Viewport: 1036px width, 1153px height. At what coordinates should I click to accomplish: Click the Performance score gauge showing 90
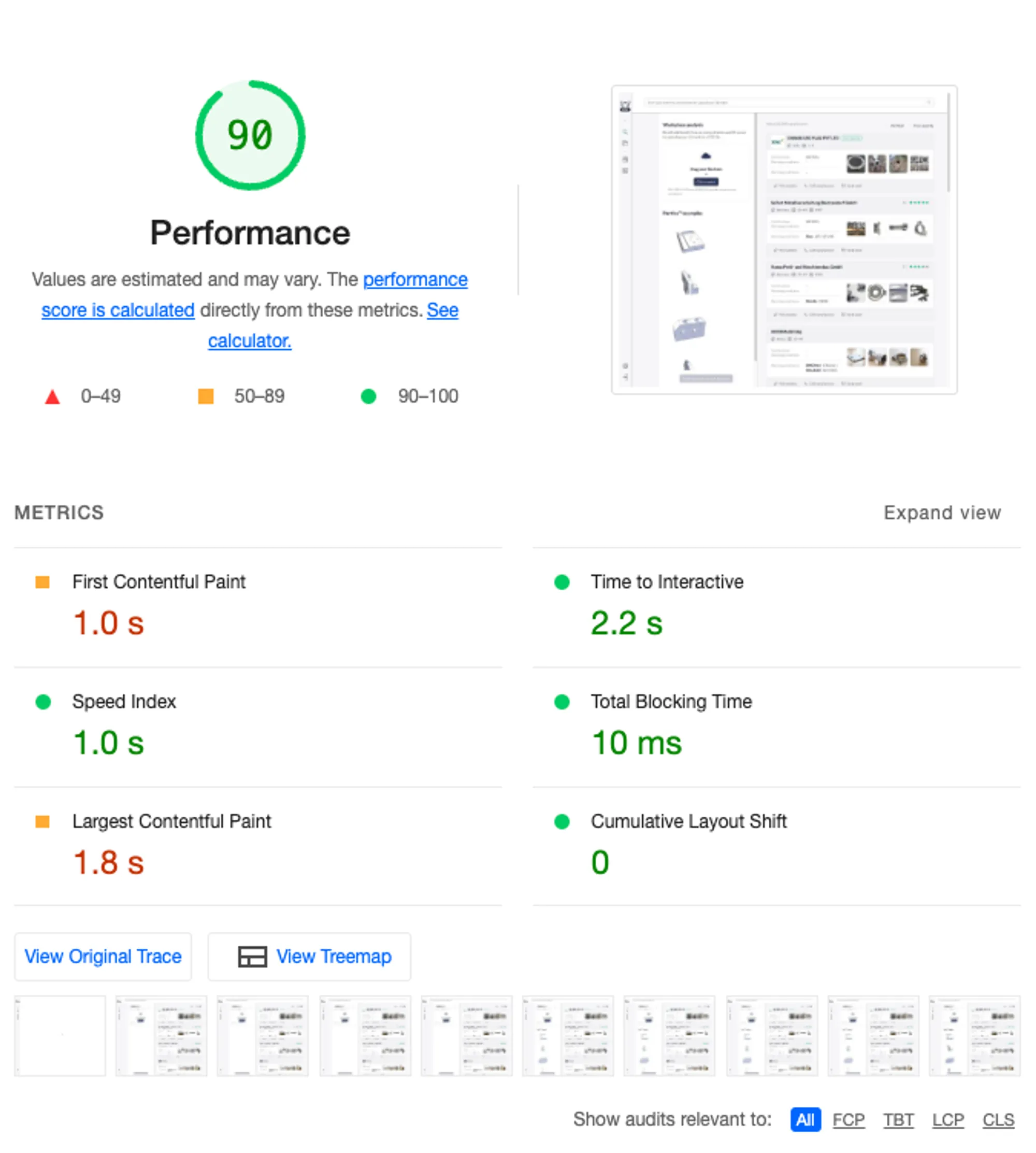pos(250,135)
